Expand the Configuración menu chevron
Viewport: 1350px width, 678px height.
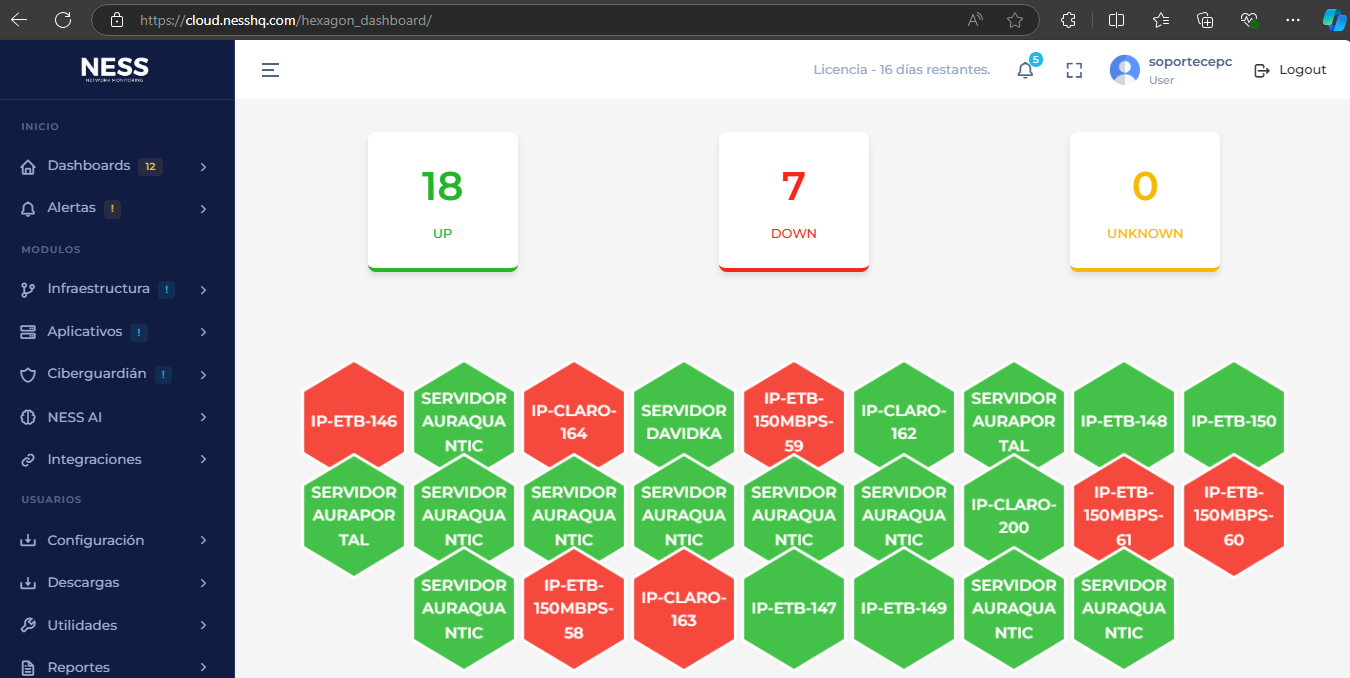(x=203, y=540)
